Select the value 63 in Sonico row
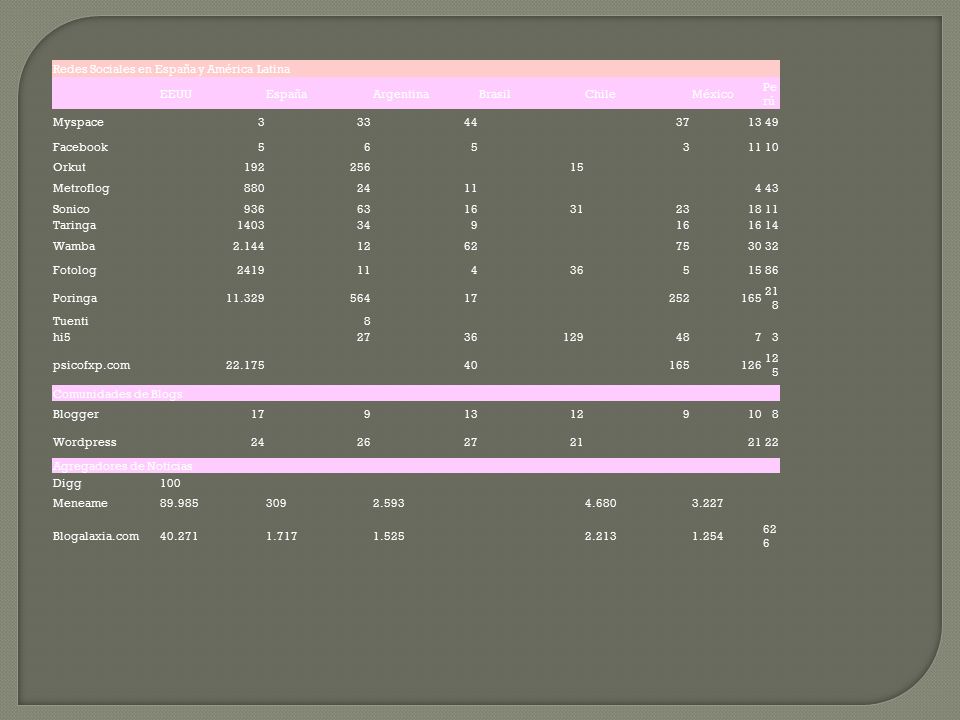The image size is (960, 720). [x=364, y=209]
